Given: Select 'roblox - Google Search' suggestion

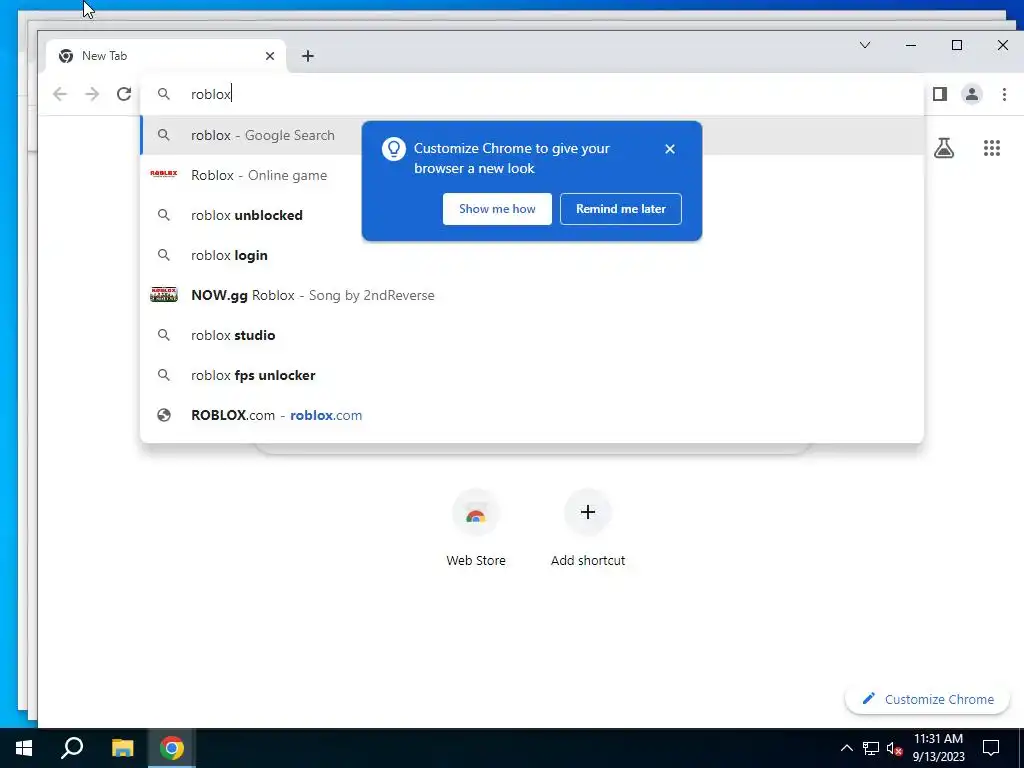Looking at the screenshot, I should click(532, 135).
